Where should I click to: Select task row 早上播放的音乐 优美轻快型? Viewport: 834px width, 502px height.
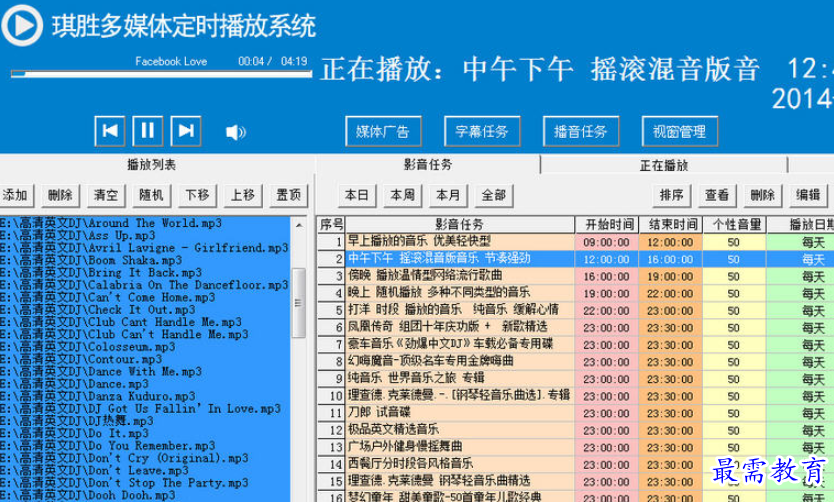pos(460,241)
